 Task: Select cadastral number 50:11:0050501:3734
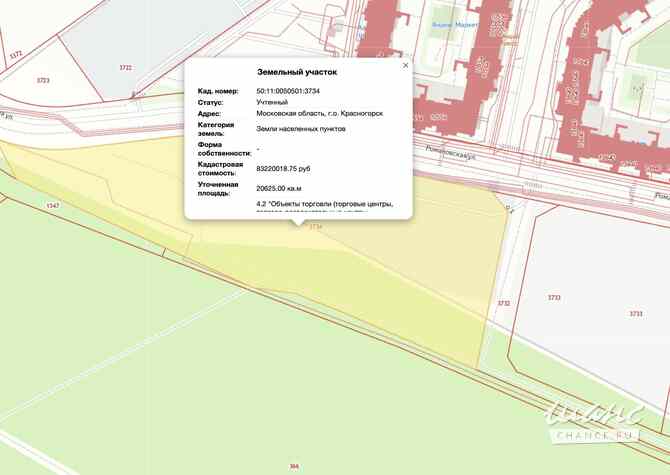tap(288, 91)
